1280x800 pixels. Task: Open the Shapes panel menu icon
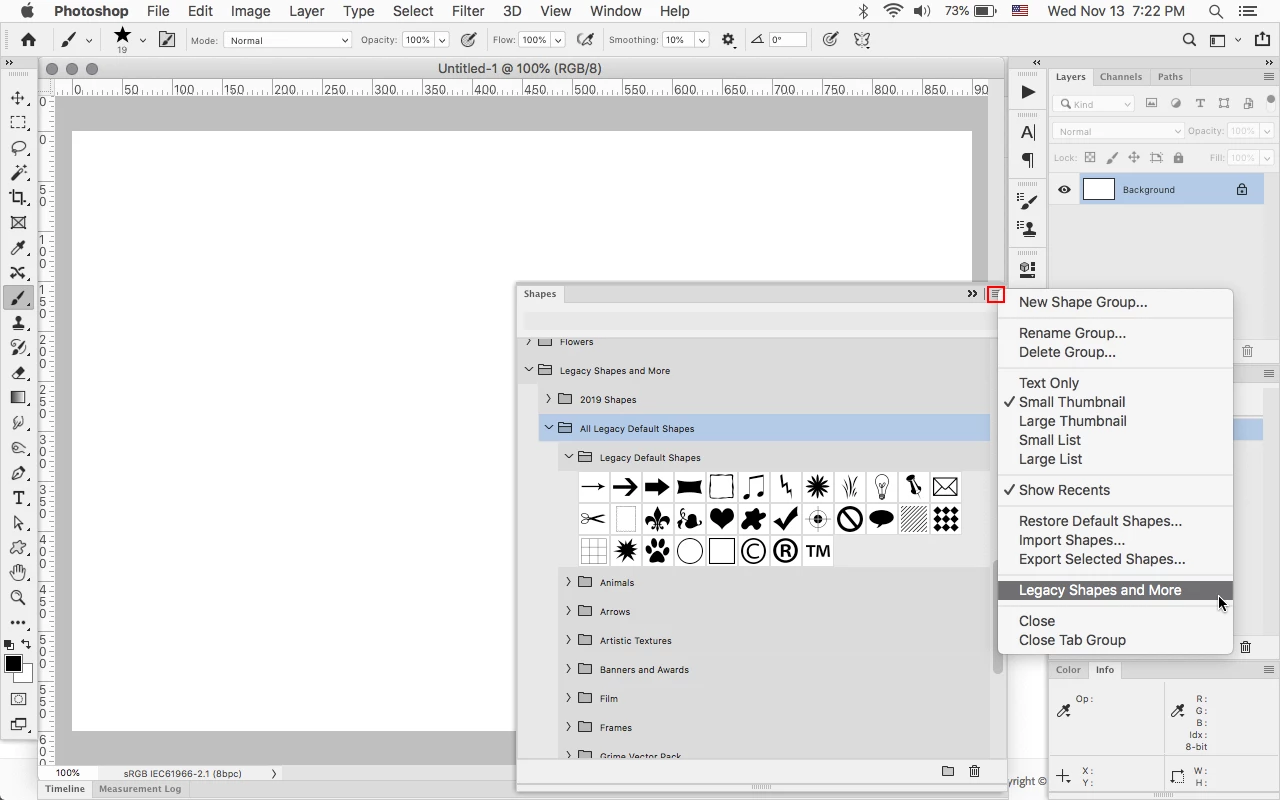click(995, 294)
